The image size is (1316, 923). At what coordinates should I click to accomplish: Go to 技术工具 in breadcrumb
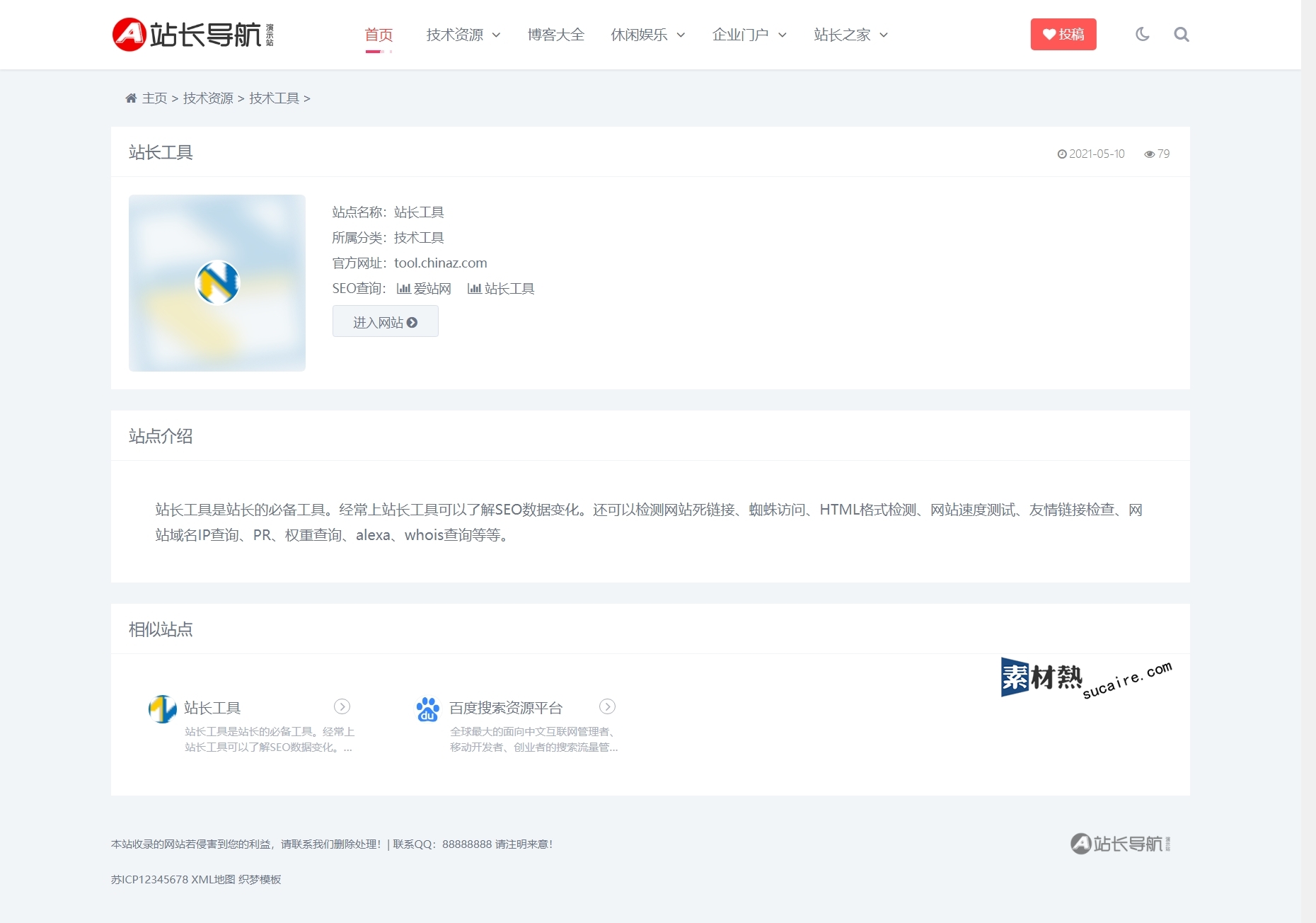(x=274, y=98)
